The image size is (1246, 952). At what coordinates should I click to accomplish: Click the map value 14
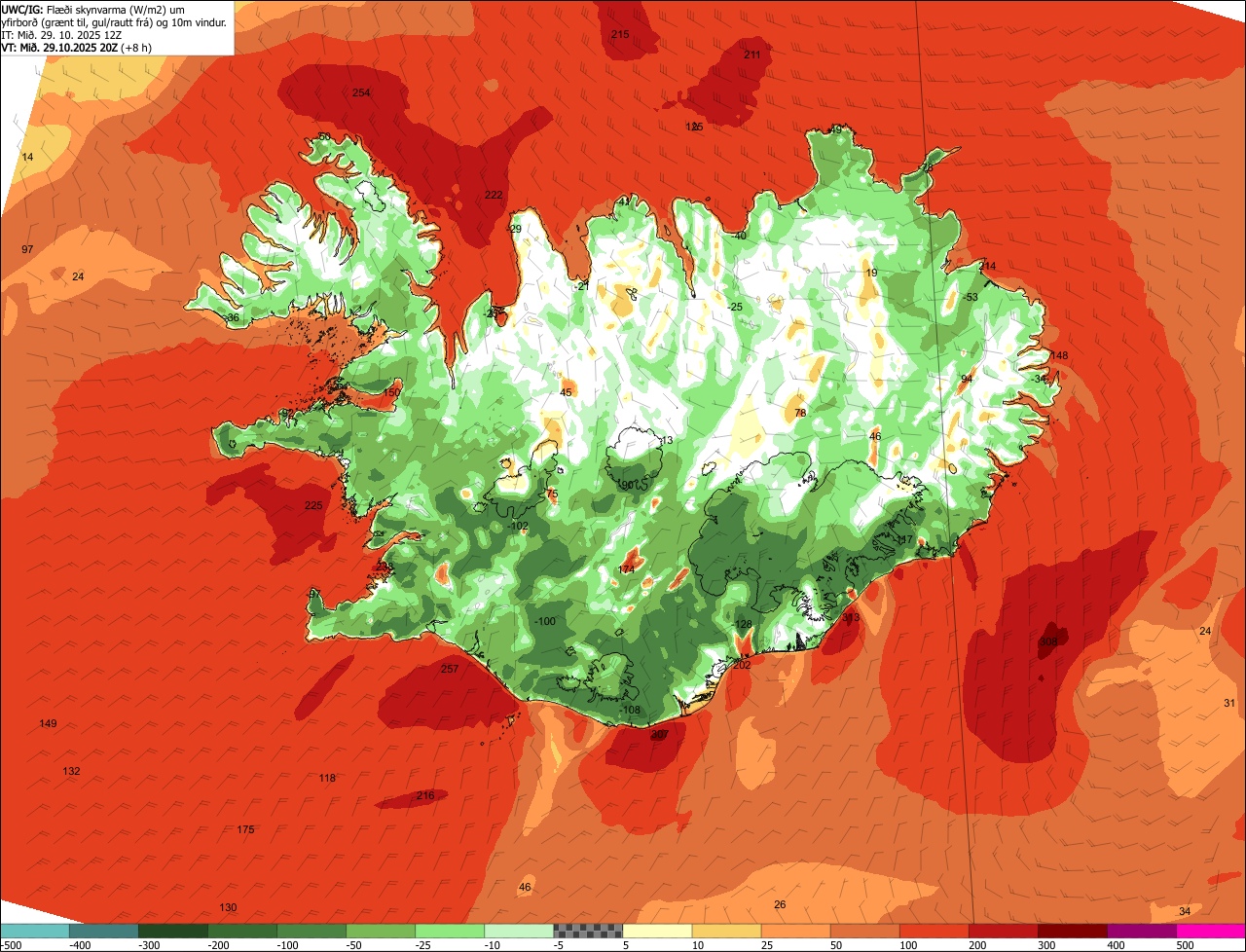click(x=27, y=158)
